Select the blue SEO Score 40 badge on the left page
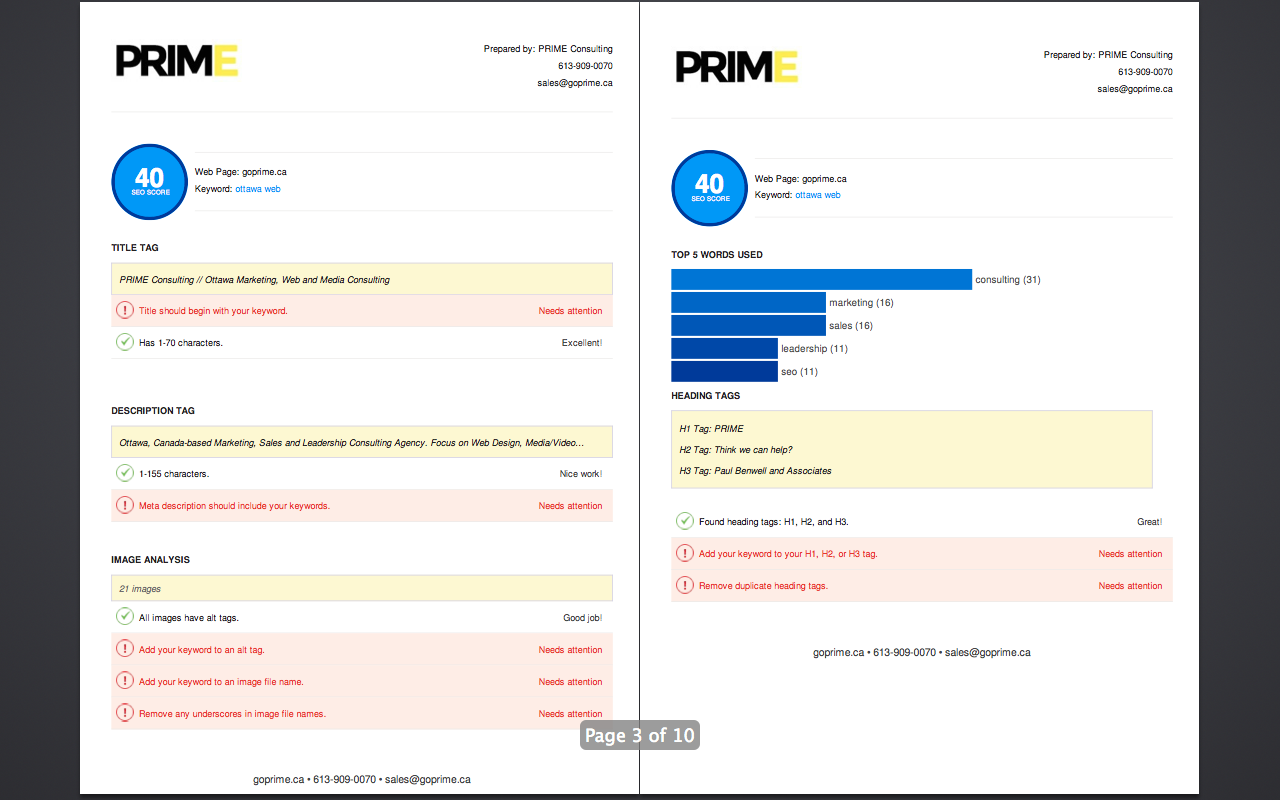 coord(149,181)
